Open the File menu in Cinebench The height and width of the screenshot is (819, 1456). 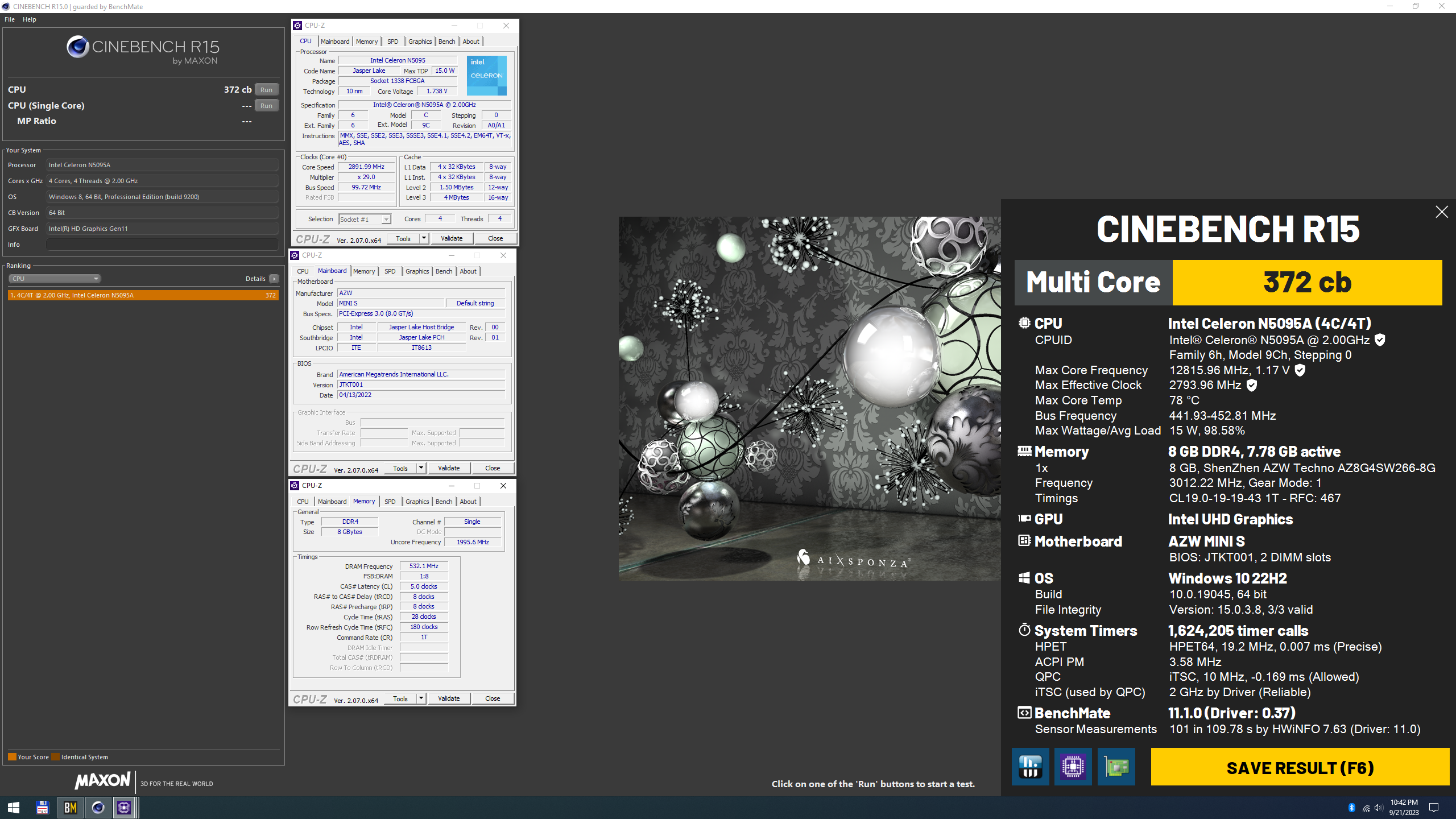[10, 19]
